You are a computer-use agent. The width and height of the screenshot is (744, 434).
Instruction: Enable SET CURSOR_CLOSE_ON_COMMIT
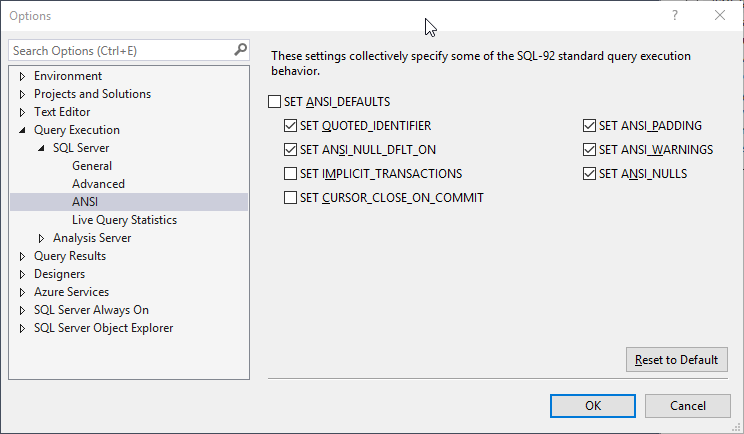tap(291, 198)
